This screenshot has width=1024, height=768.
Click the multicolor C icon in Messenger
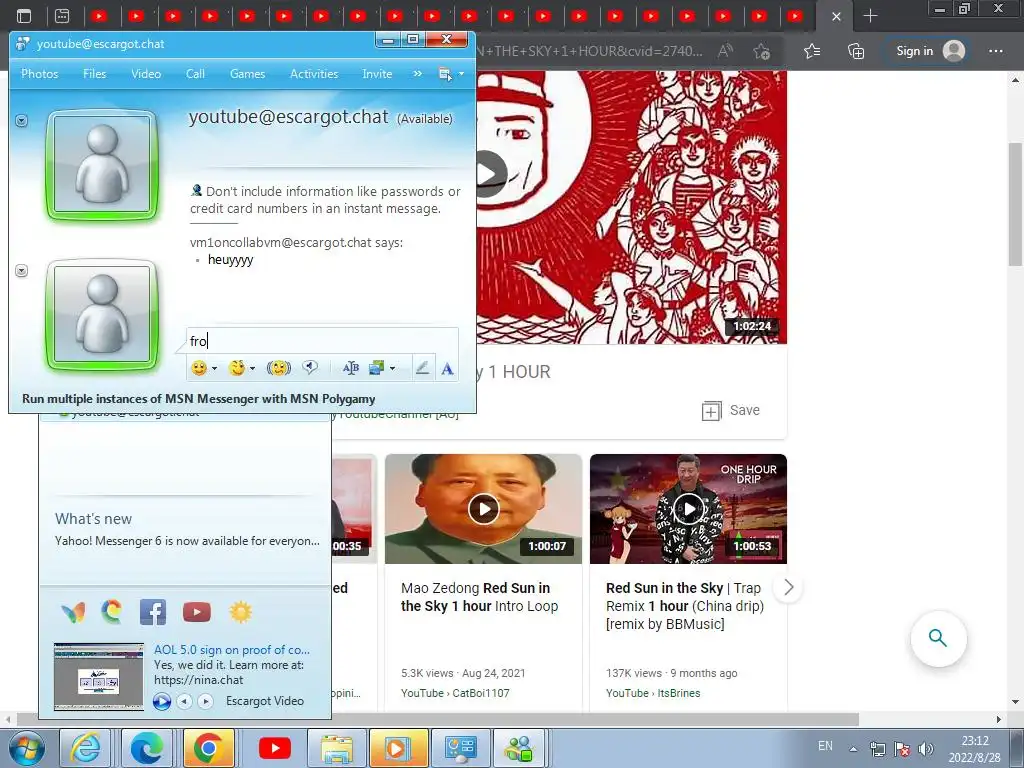coord(112,612)
